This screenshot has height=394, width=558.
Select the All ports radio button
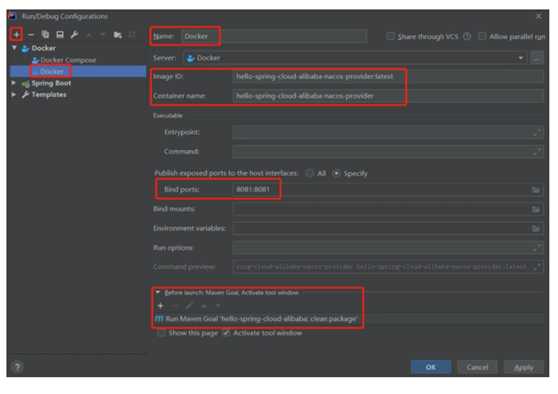pyautogui.click(x=310, y=173)
